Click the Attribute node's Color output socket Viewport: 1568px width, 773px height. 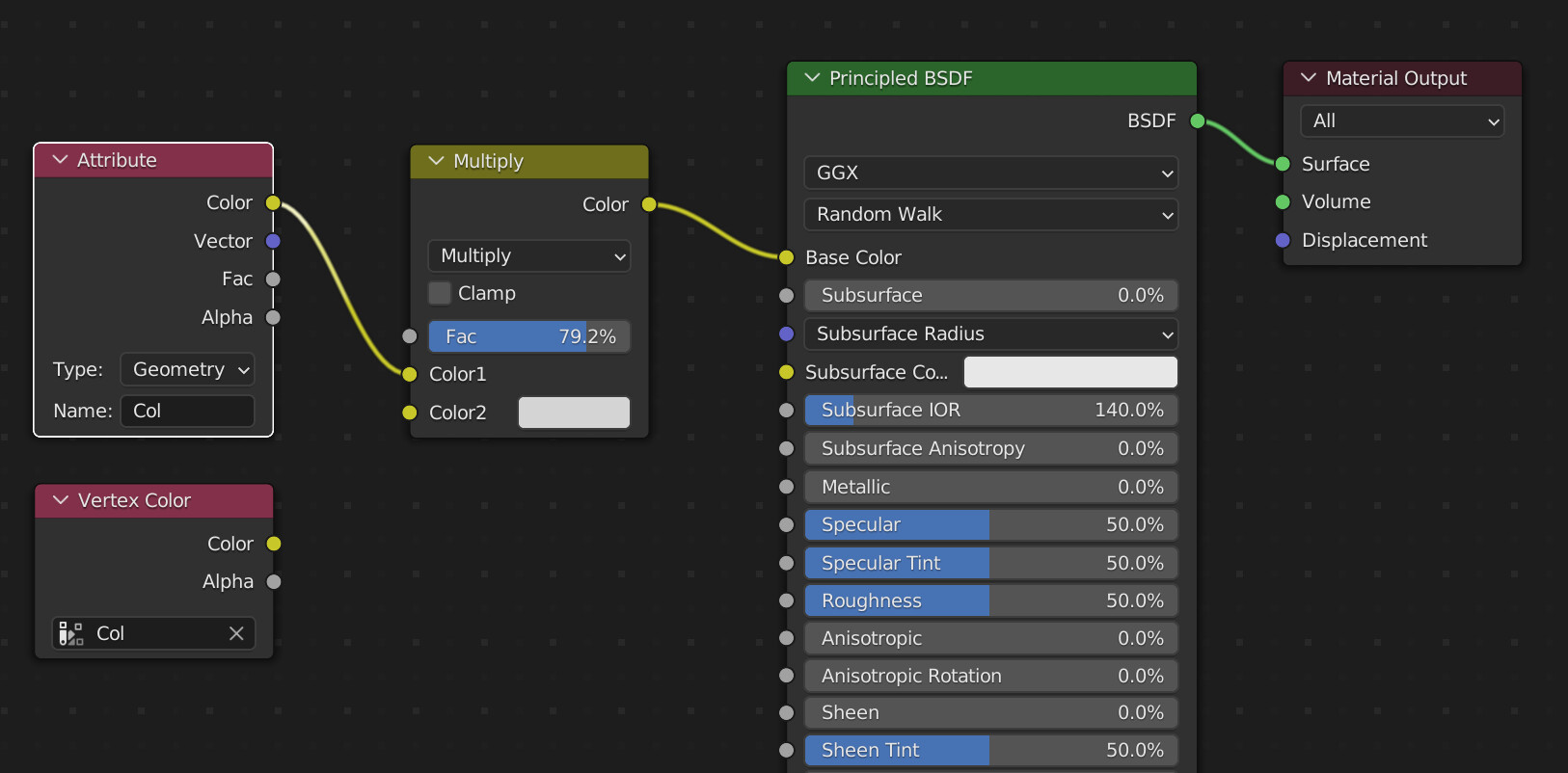(273, 202)
